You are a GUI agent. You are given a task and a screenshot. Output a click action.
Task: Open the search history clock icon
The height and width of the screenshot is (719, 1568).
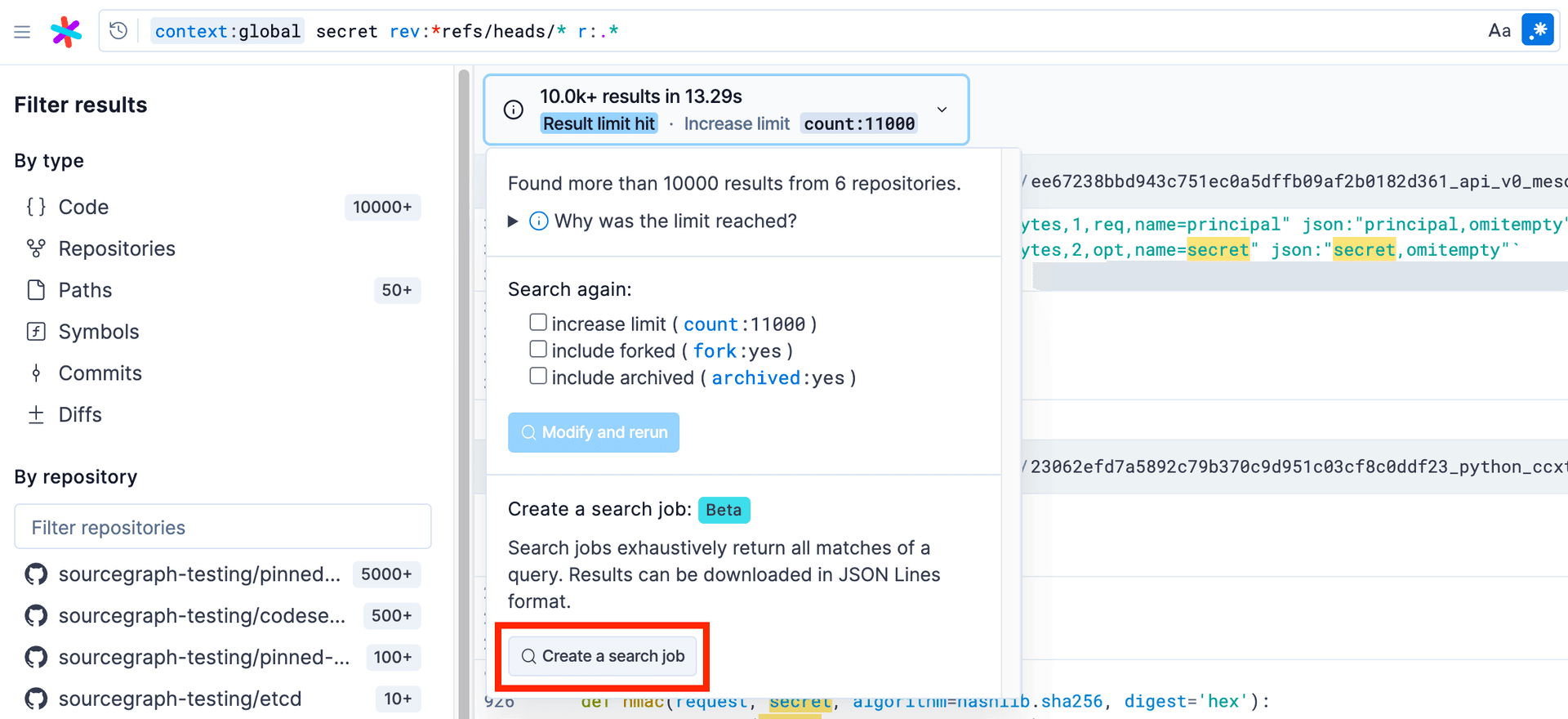[x=118, y=31]
